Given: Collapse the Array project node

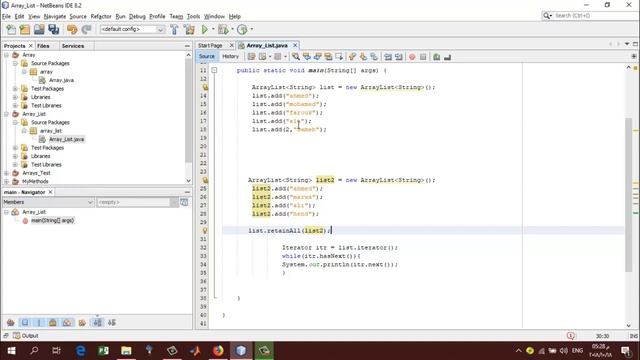Looking at the screenshot, I should 7,55.
